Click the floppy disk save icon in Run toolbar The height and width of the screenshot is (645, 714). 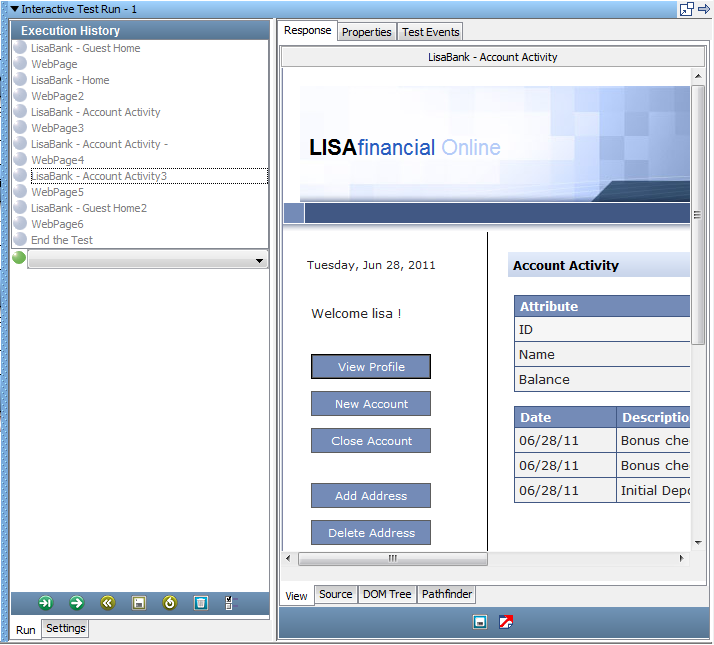138,603
